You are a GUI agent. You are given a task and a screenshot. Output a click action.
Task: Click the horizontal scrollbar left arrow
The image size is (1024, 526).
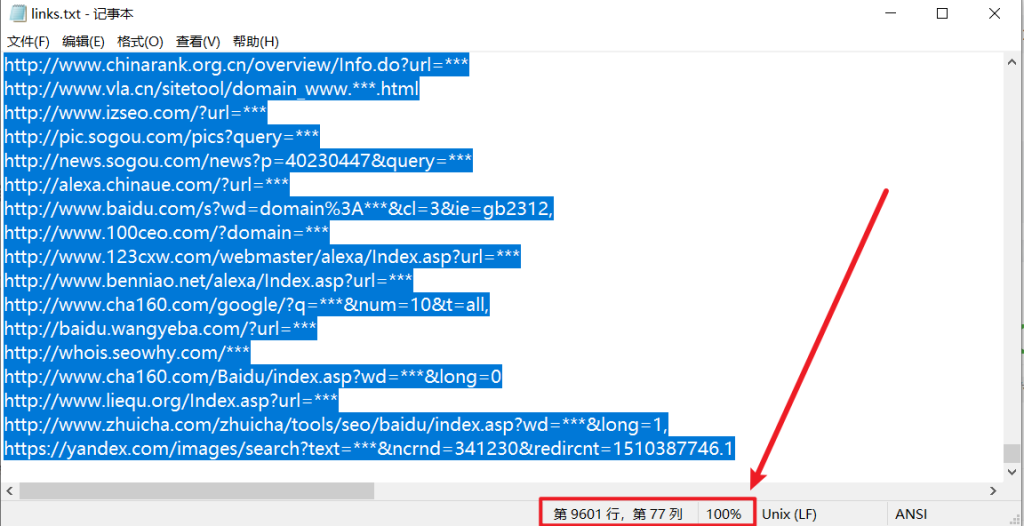[10, 491]
